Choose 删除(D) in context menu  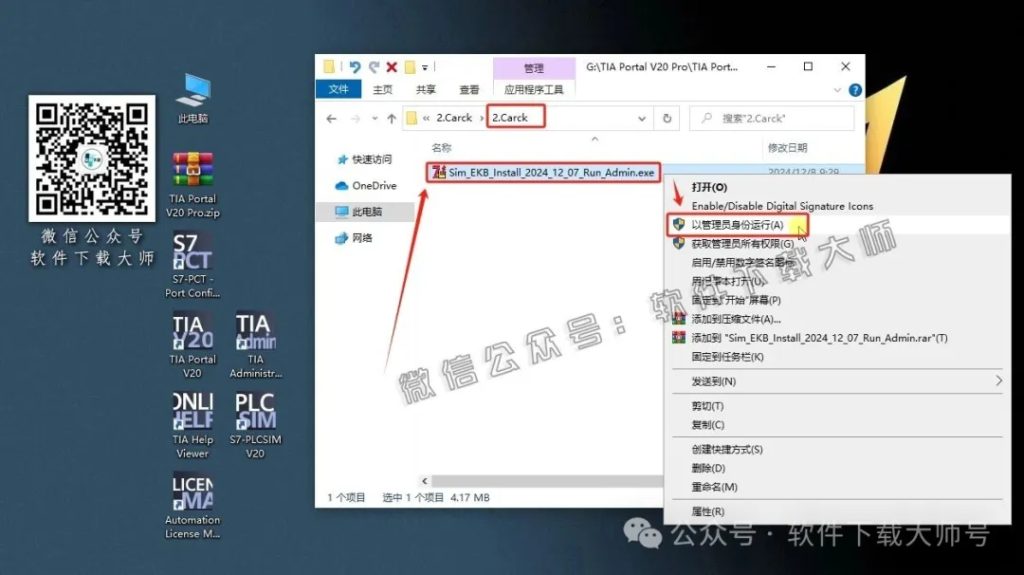click(709, 468)
